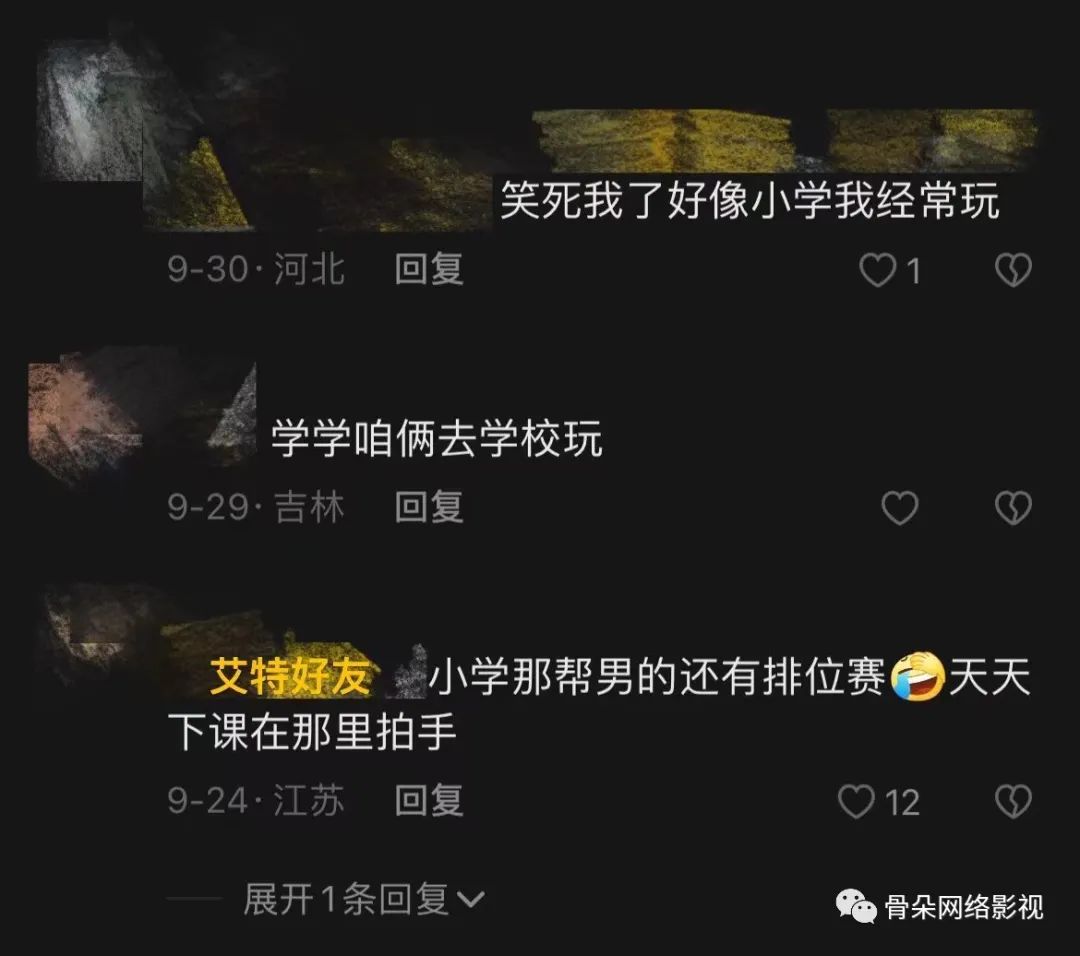Open the 艾特好友 mention link
The height and width of the screenshot is (956, 1080).
[289, 676]
